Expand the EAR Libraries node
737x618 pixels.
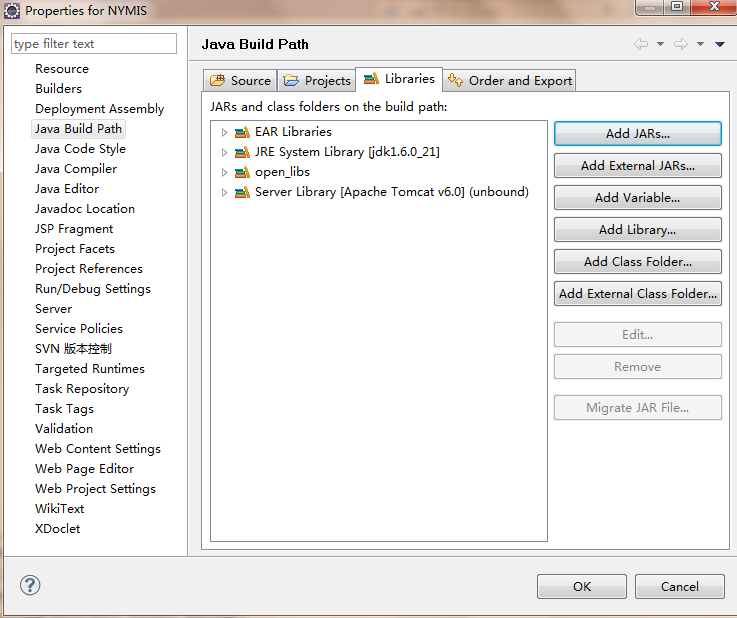point(225,133)
